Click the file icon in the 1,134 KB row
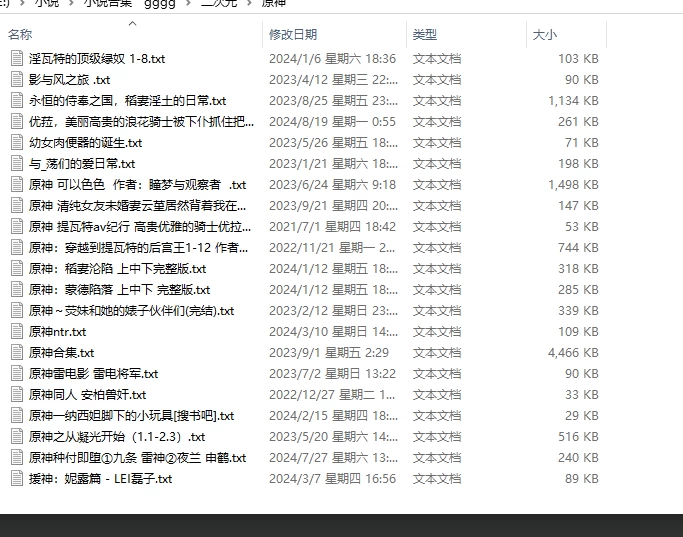The image size is (683, 537). click(x=17, y=100)
